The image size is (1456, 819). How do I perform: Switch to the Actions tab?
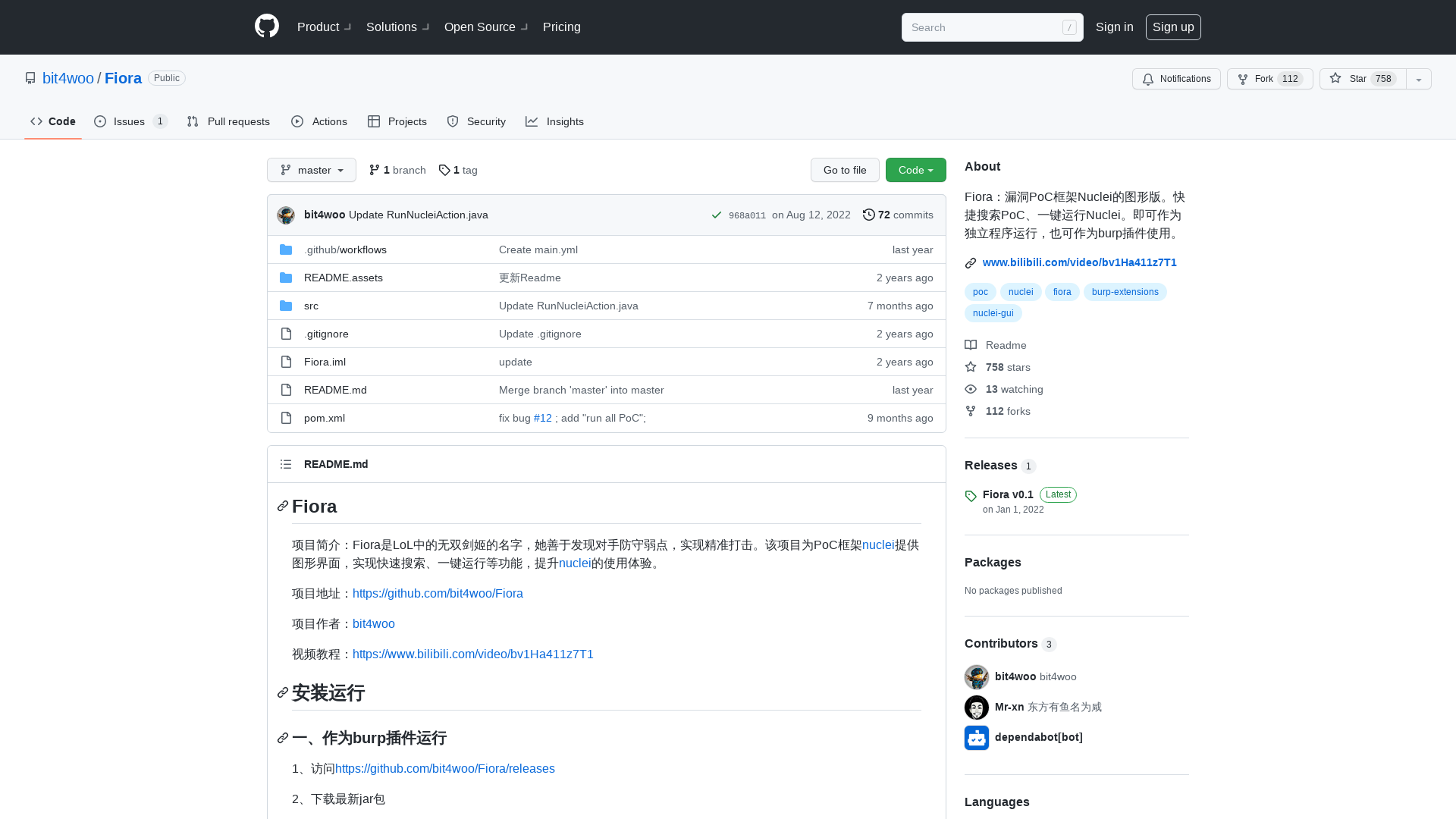point(319,121)
